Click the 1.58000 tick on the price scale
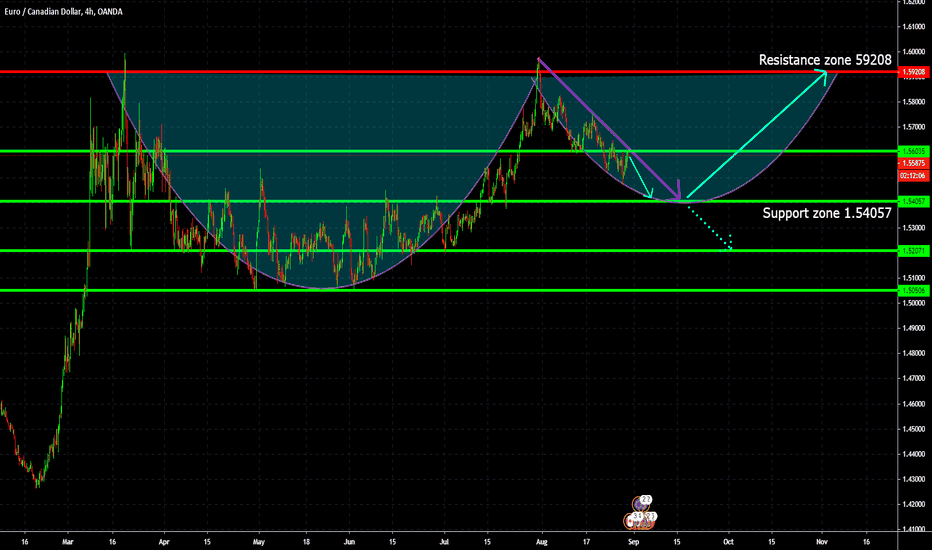 (914, 102)
